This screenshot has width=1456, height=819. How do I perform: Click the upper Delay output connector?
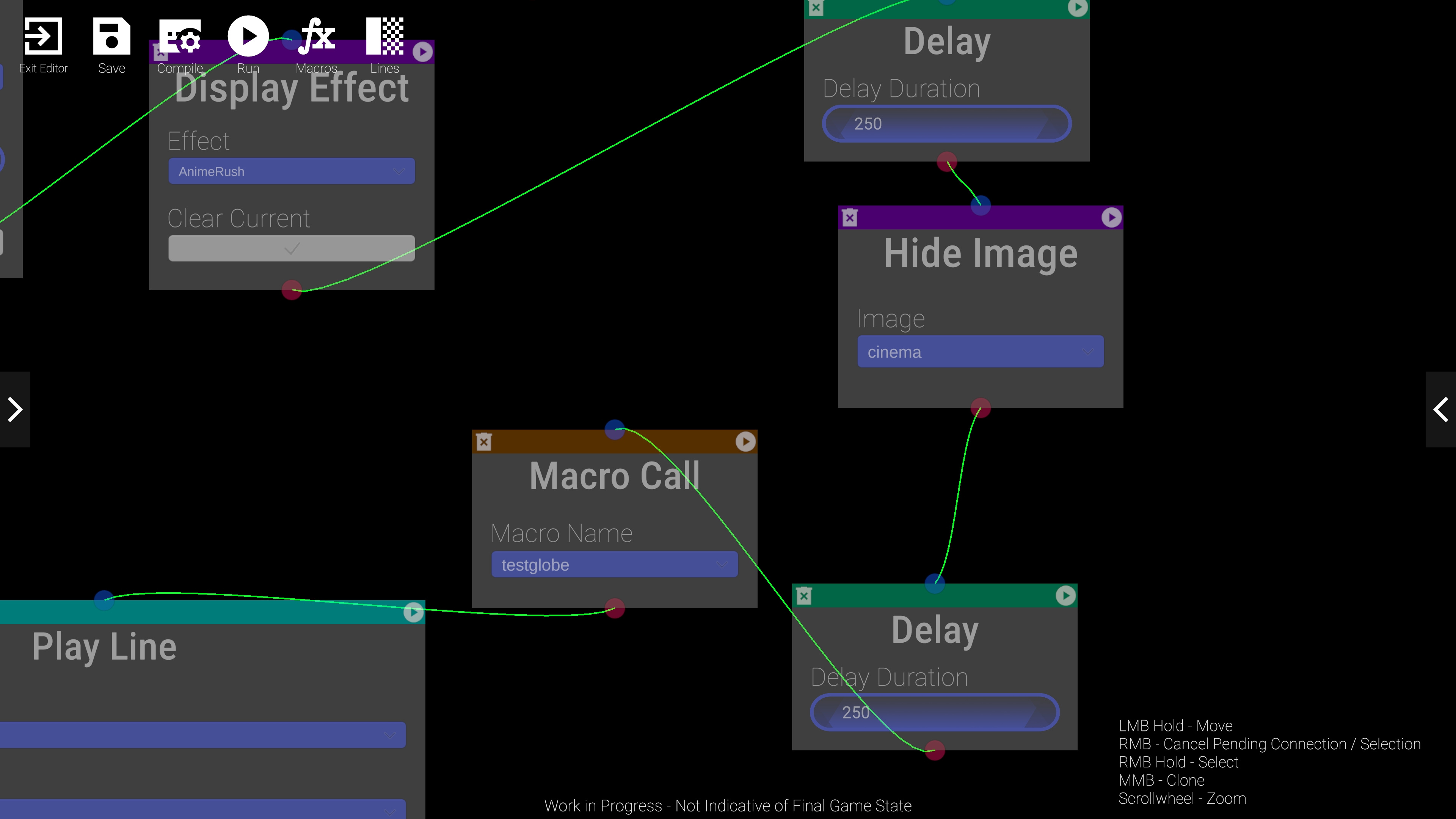(x=947, y=162)
